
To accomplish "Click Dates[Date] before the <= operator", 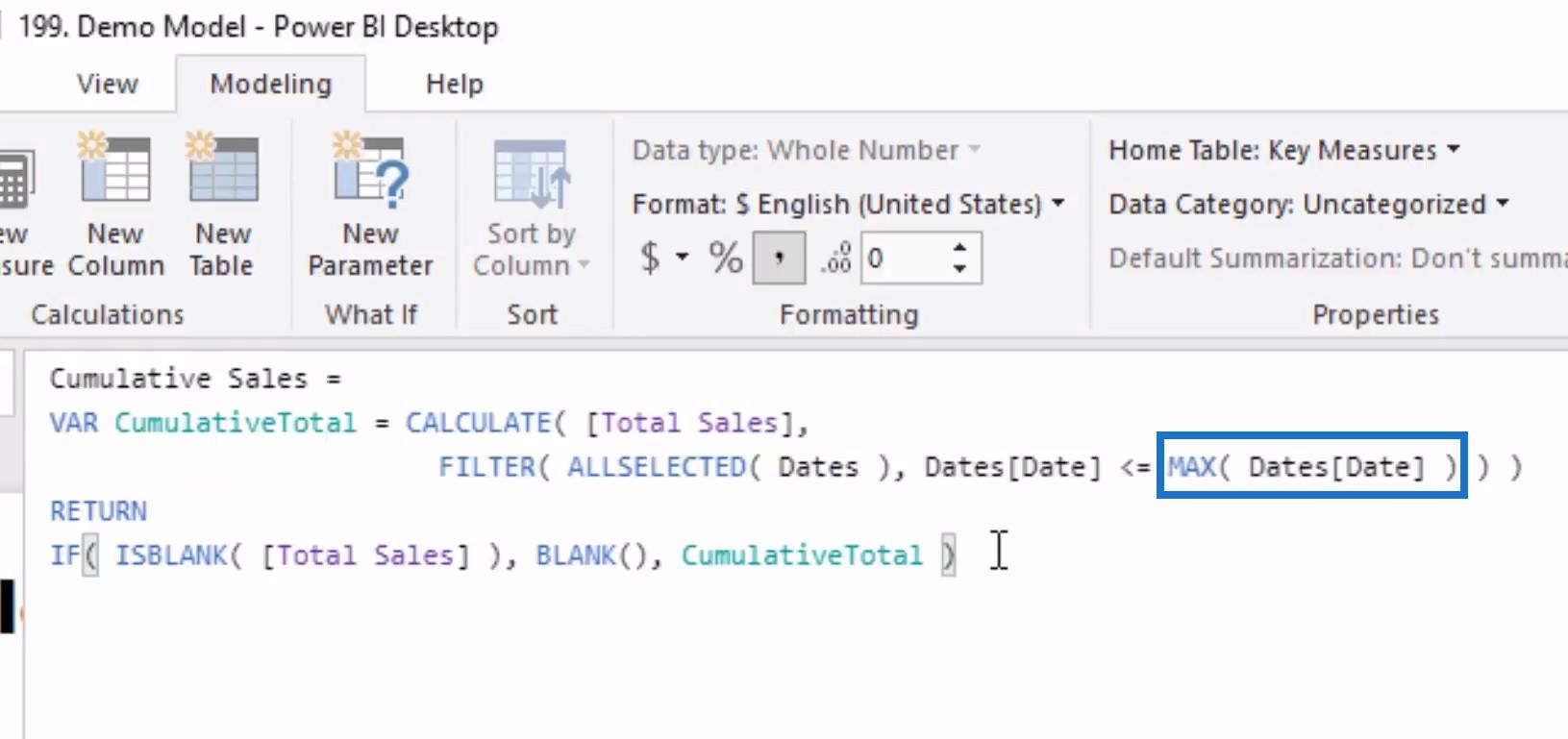I will tap(1012, 467).
